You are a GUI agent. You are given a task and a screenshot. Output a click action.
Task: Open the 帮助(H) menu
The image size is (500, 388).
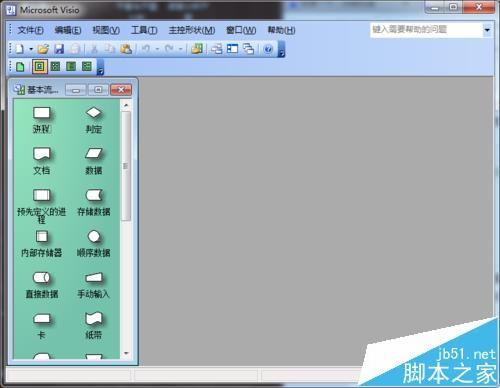point(281,30)
